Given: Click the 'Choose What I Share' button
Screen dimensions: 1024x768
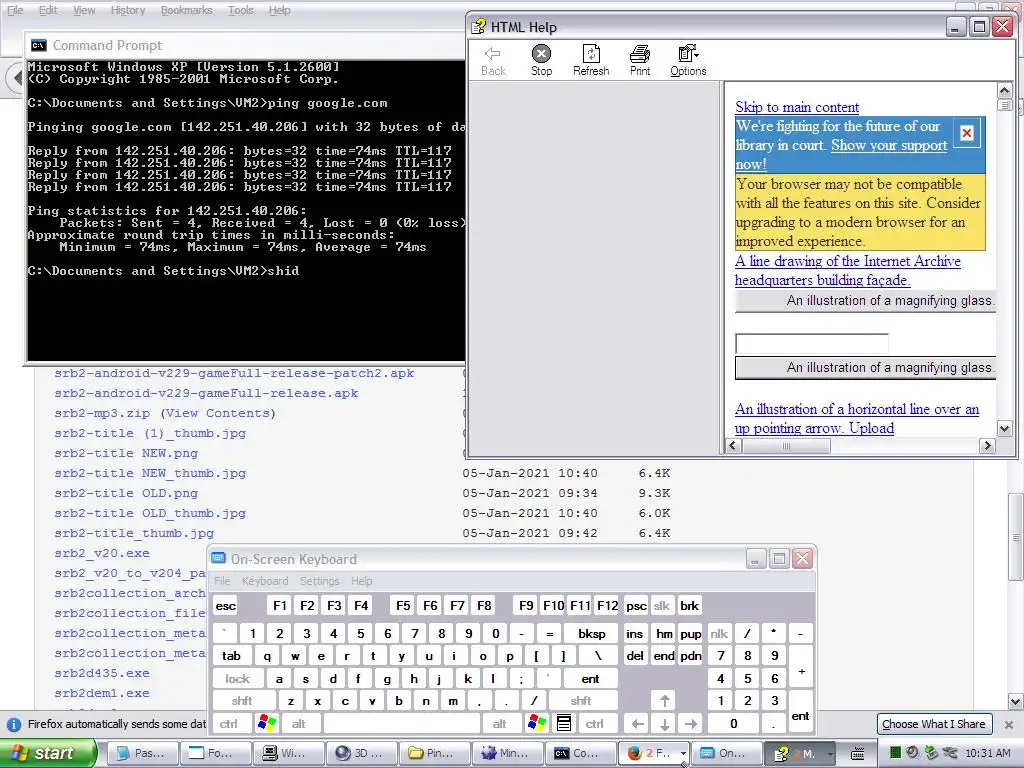Looking at the screenshot, I should click(x=933, y=724).
